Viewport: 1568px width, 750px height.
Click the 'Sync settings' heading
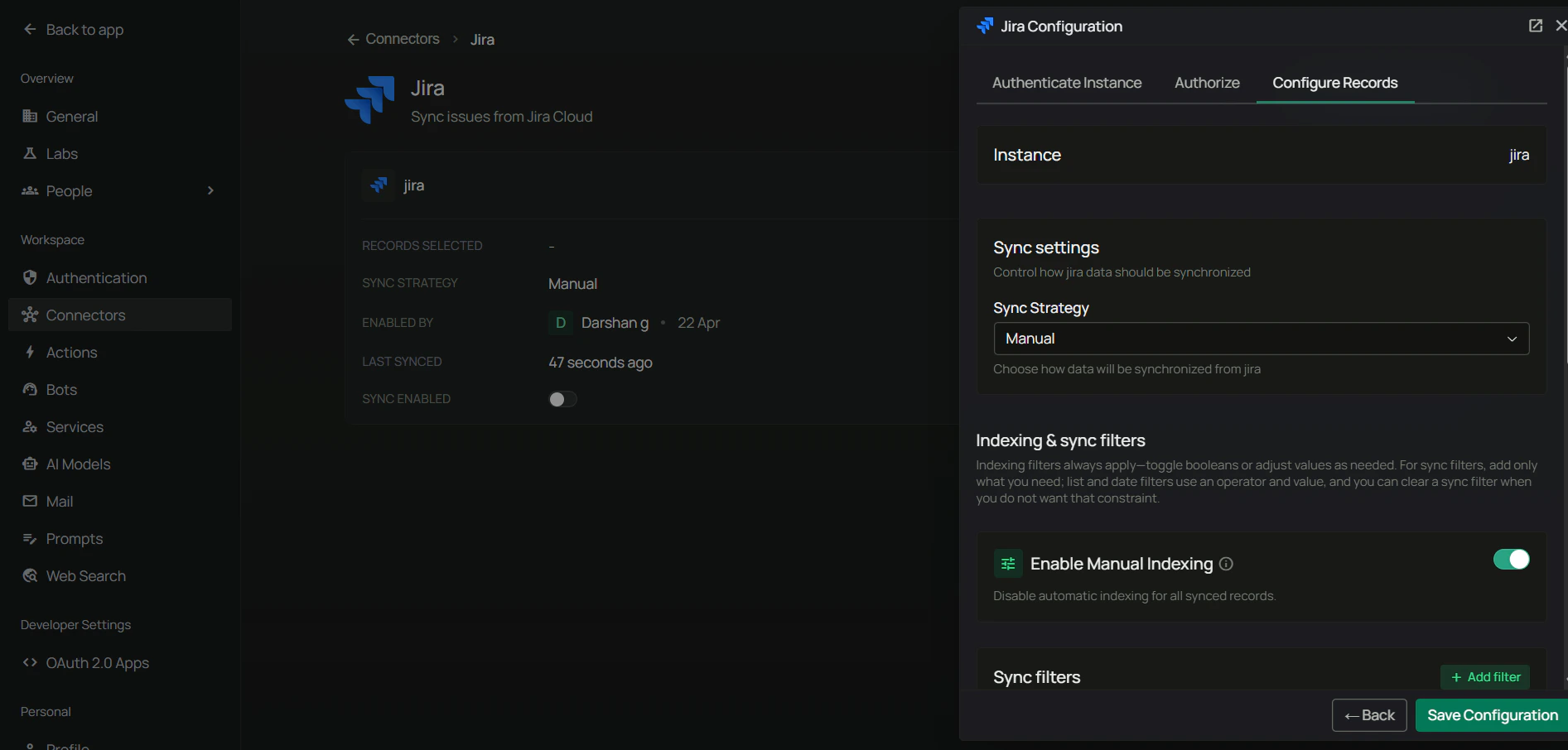[1046, 248]
